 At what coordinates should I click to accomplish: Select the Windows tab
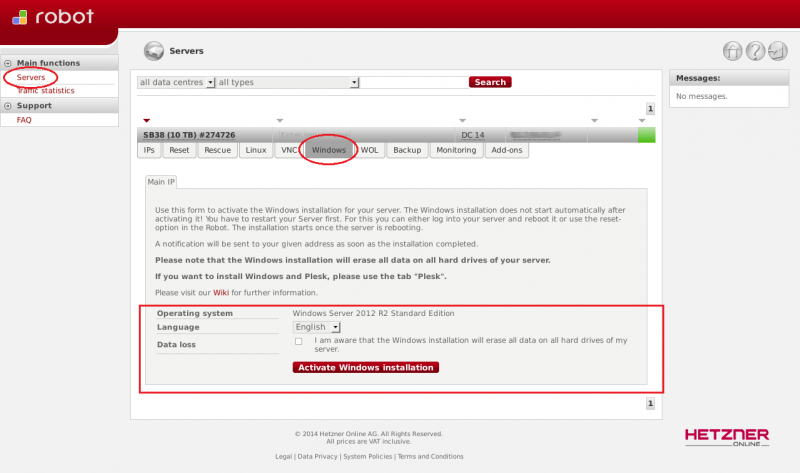point(329,150)
